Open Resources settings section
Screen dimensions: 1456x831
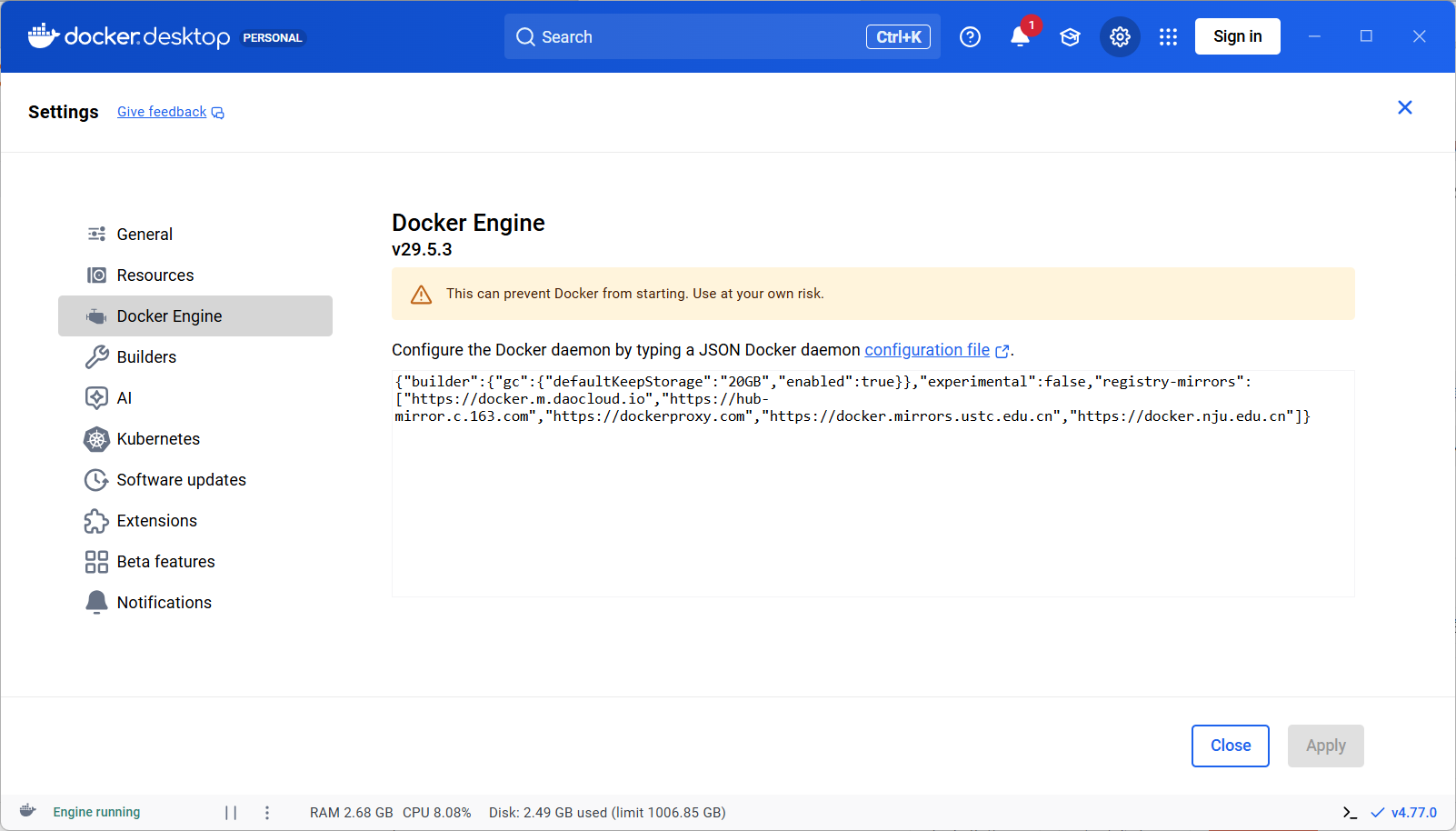(x=195, y=275)
